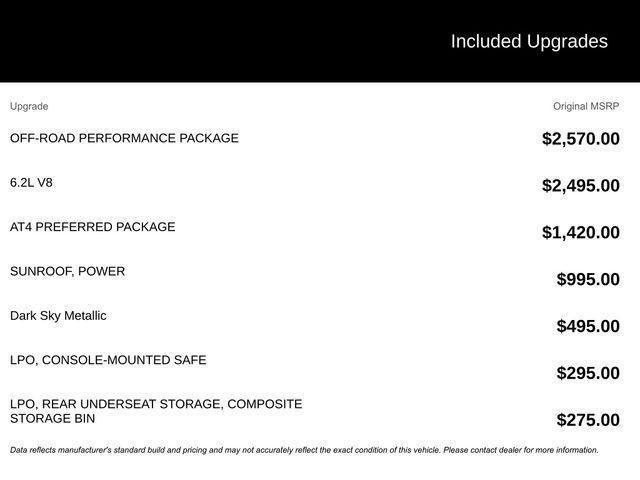Select the LPO, CONSOLE-MOUNTED SAFE item

tap(108, 360)
